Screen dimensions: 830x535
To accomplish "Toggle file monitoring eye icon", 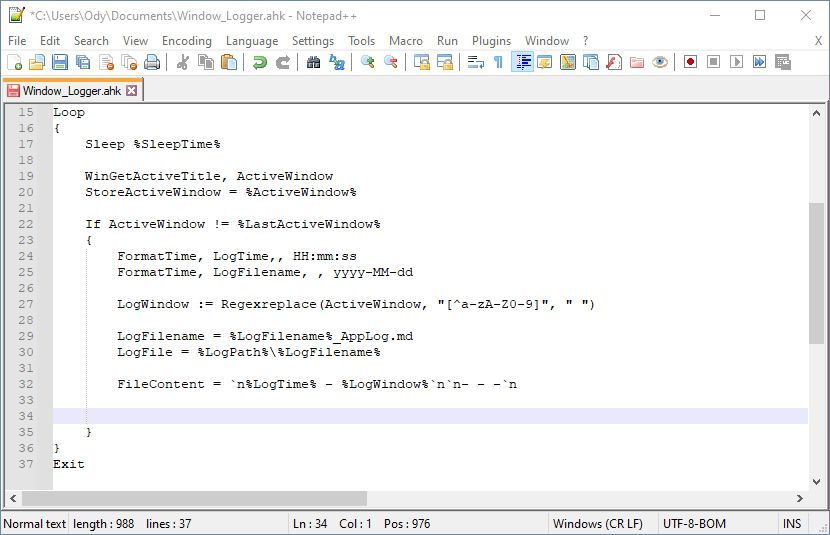I will (660, 62).
